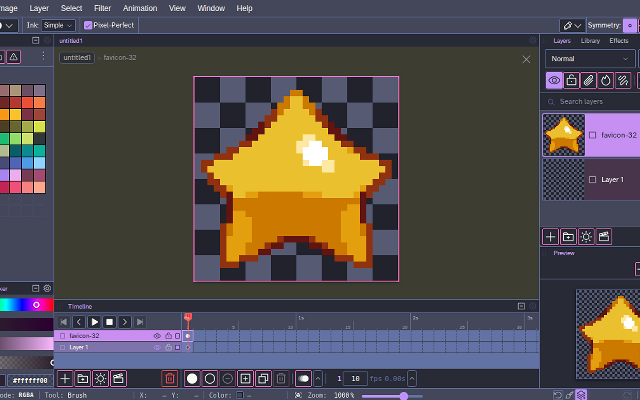
Task: Tick the favicon-32 checkbox in the timeline row
Action: pyautogui.click(x=62, y=336)
